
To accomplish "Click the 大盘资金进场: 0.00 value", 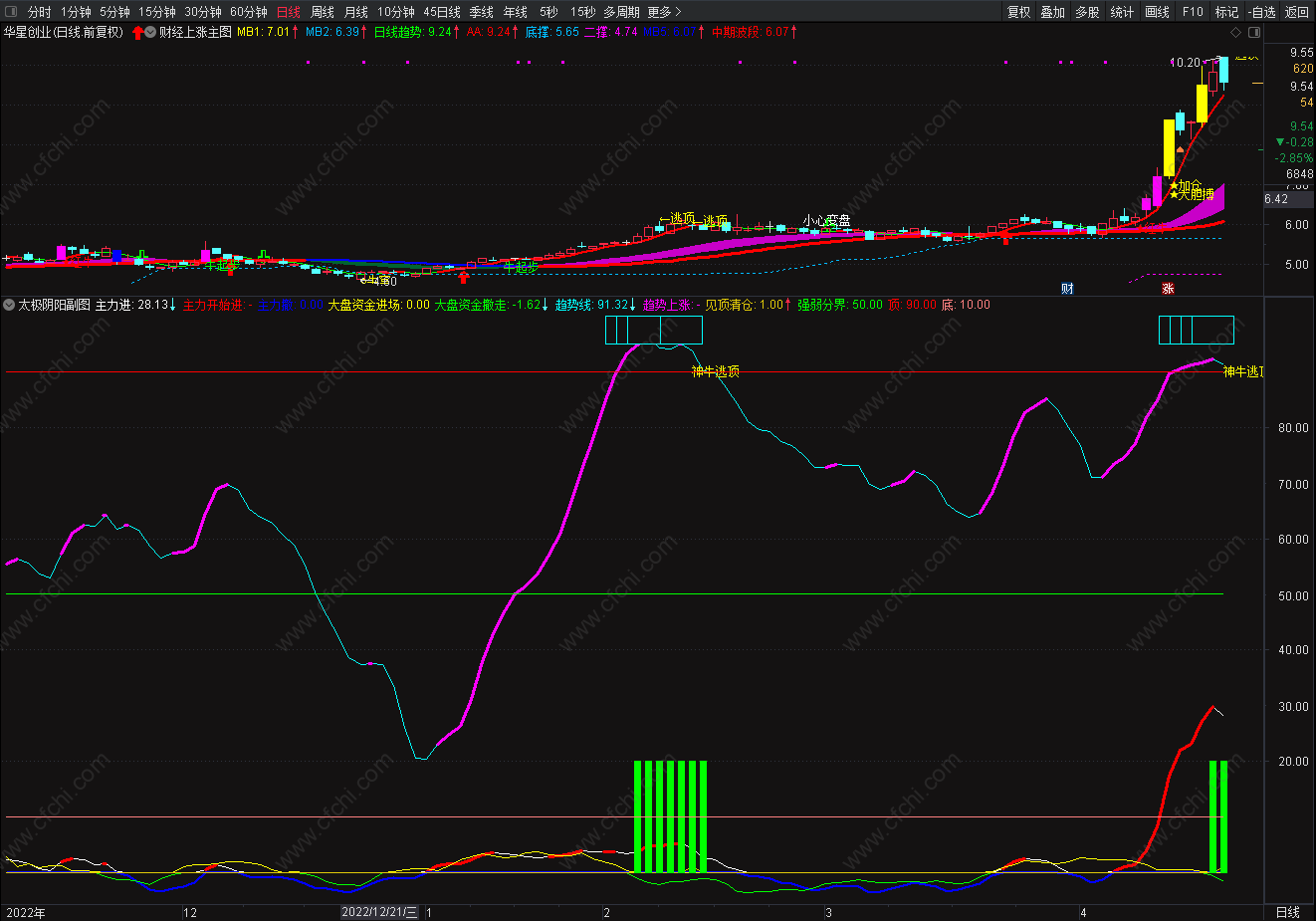I will point(378,305).
